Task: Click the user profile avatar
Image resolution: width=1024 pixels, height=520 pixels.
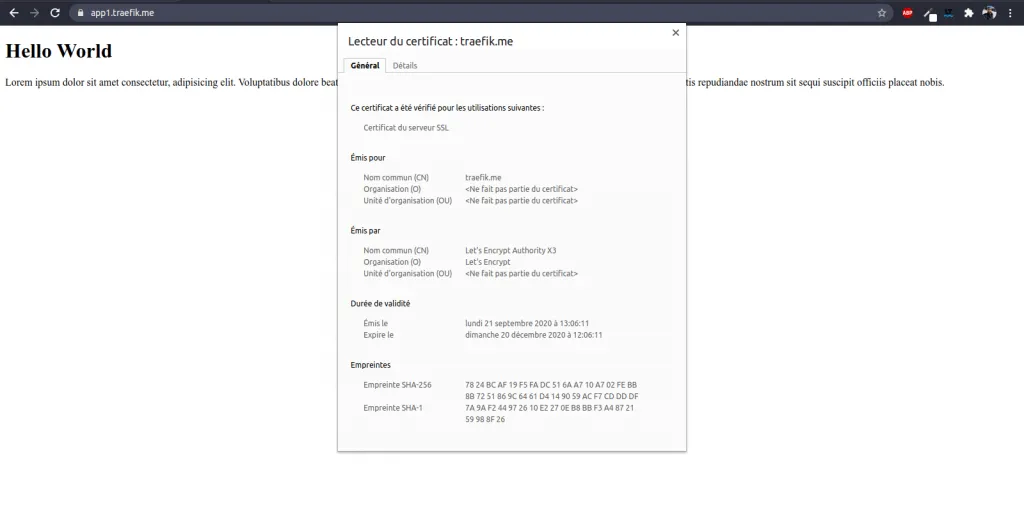Action: [989, 13]
